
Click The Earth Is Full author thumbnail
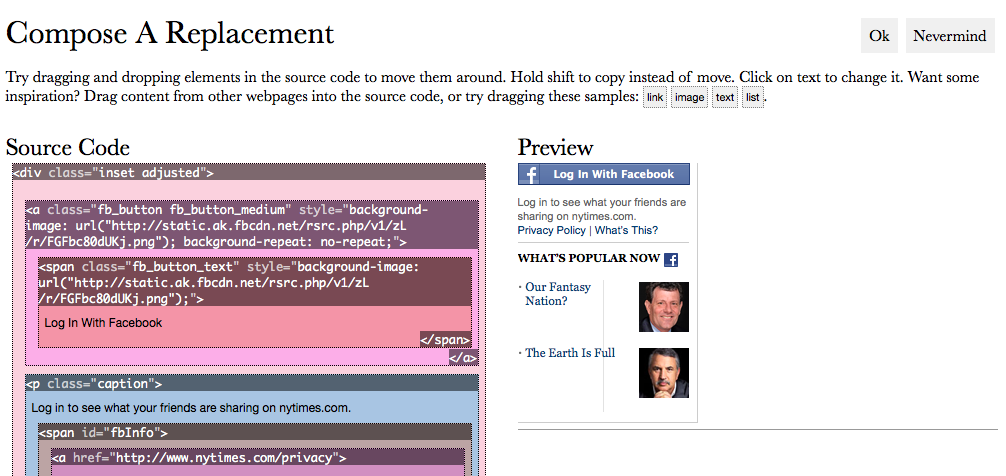664,373
